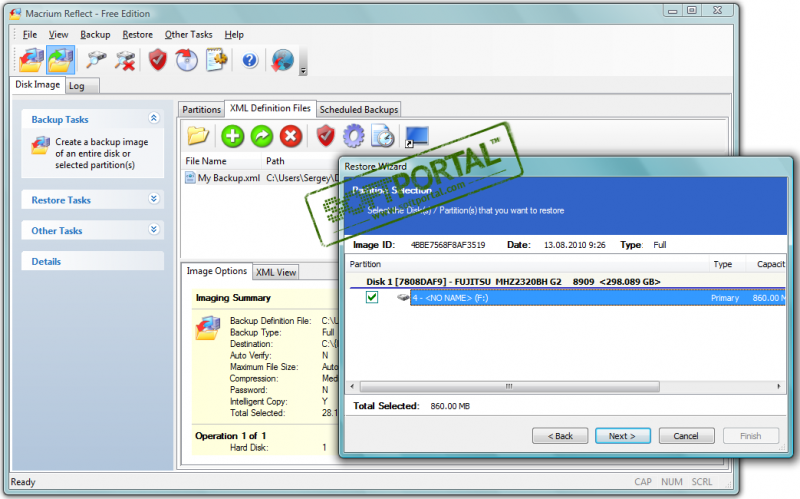
Task: Click the Macrium Reflect title bar icon
Action: (x=16, y=14)
